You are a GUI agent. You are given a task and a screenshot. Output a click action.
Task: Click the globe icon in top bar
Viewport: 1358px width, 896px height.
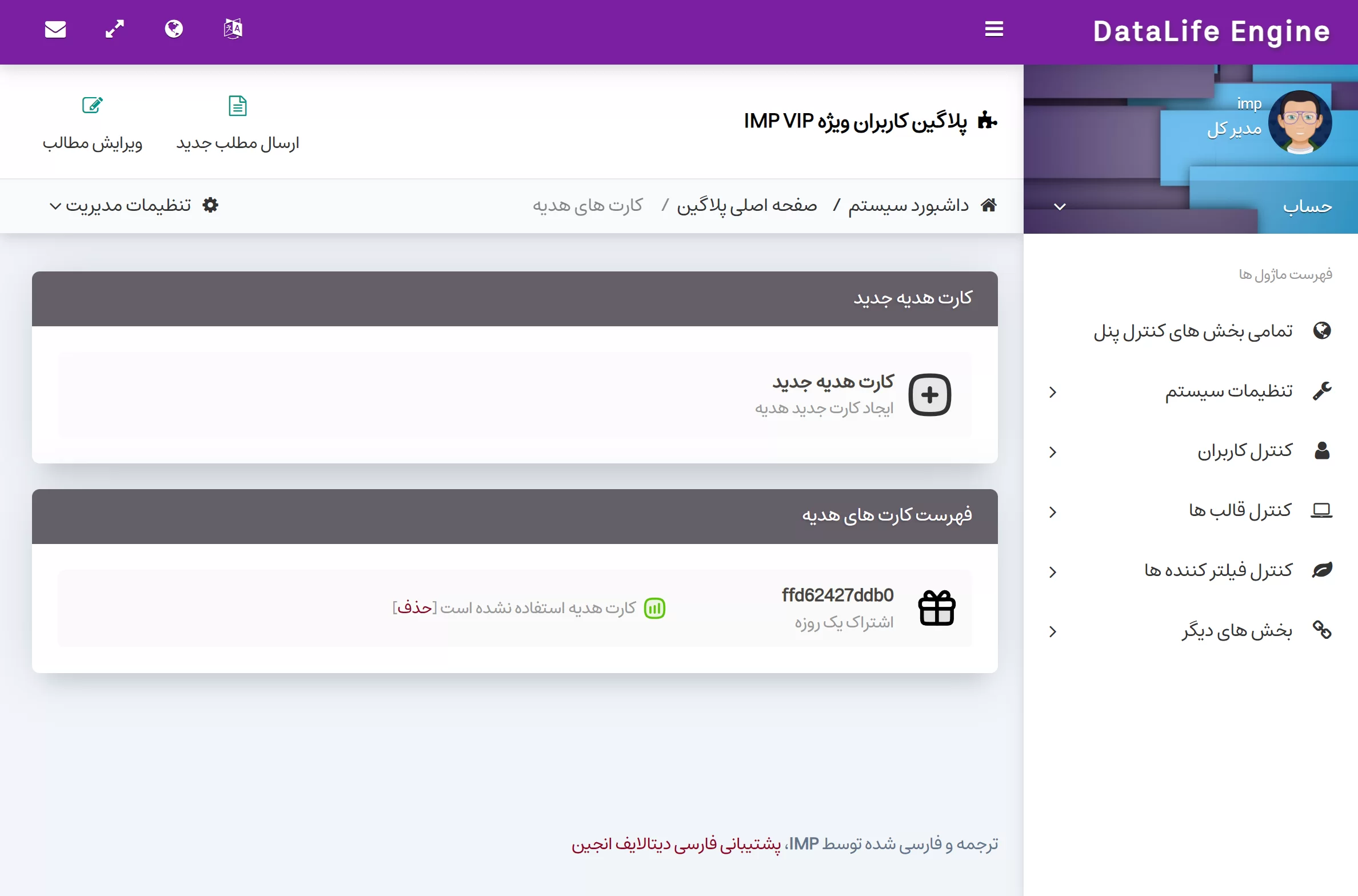click(174, 29)
